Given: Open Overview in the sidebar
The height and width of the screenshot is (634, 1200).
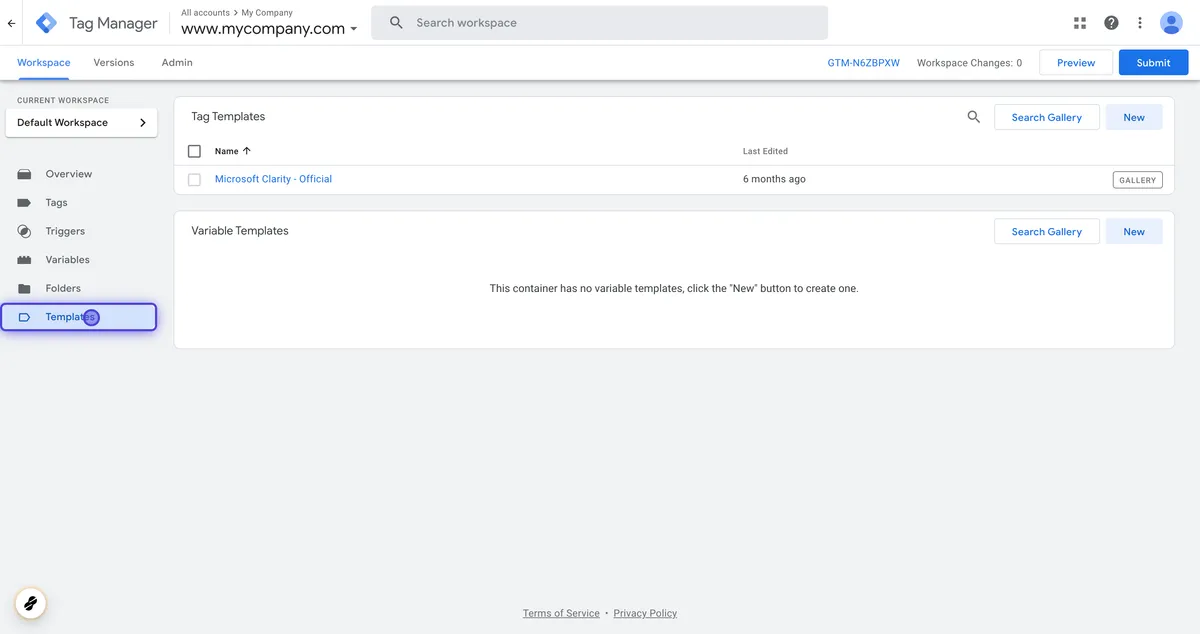Looking at the screenshot, I should click(x=68, y=174).
